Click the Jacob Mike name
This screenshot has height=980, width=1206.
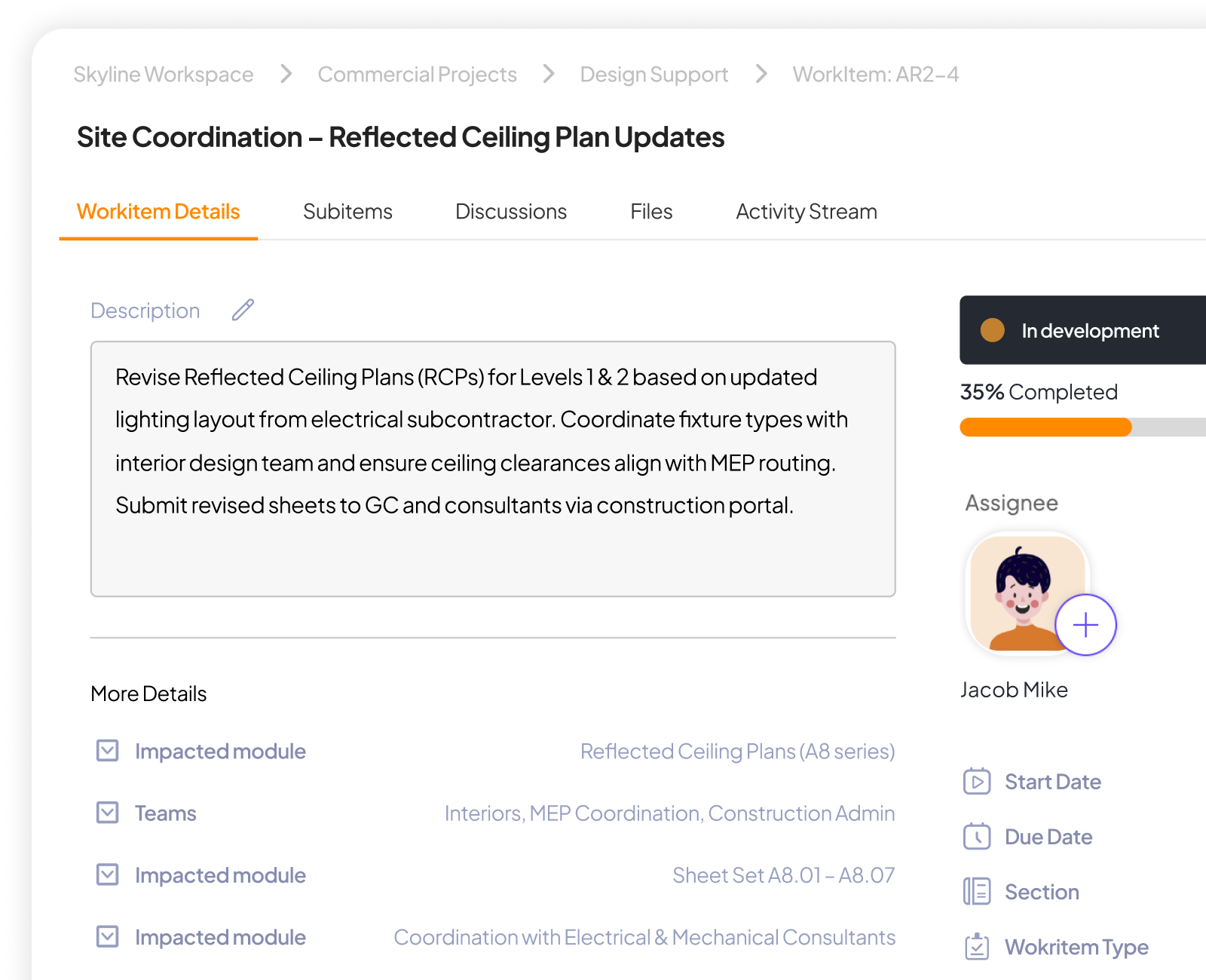coord(1014,690)
